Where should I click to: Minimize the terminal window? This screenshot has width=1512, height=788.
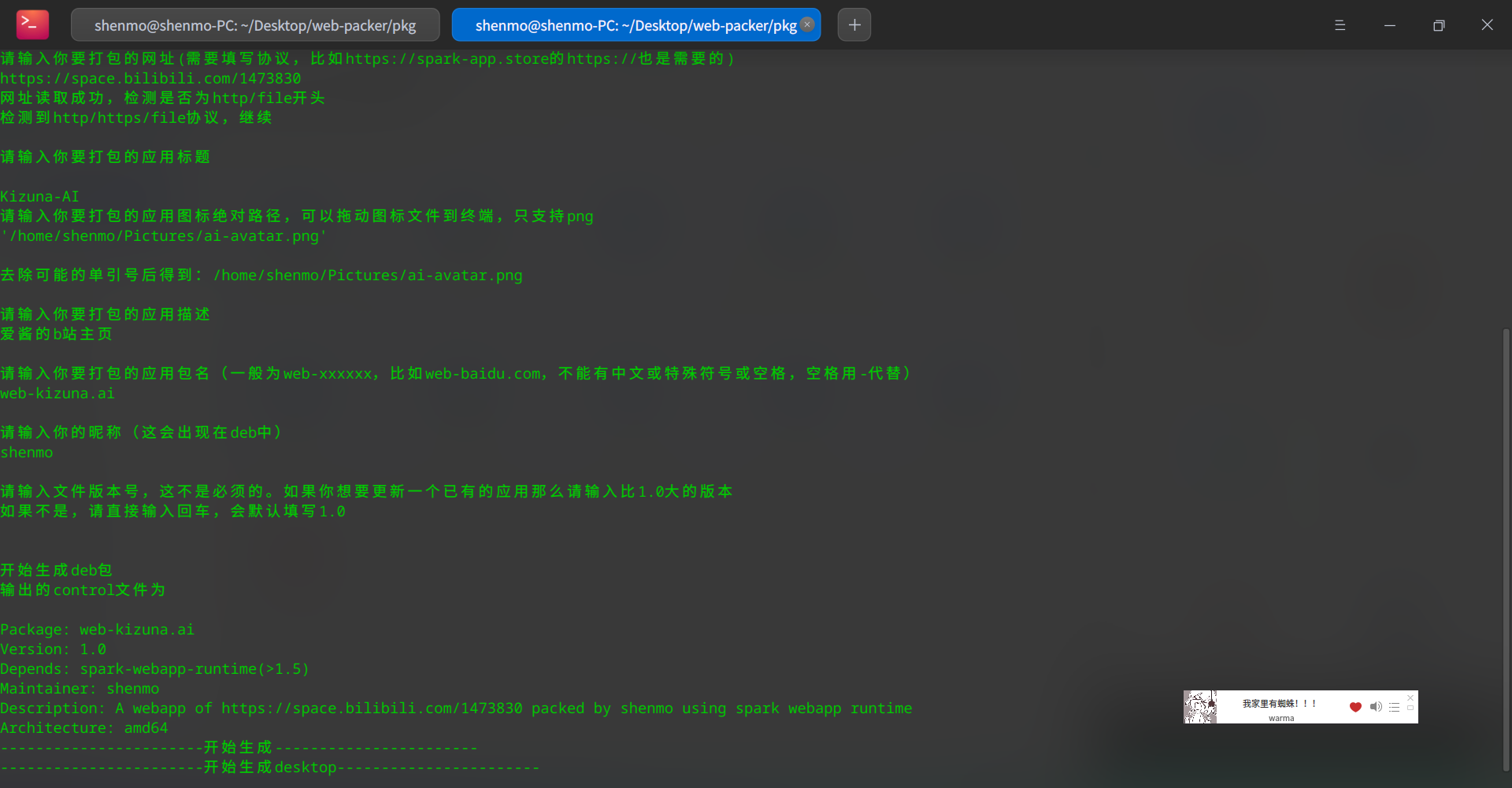click(x=1390, y=25)
